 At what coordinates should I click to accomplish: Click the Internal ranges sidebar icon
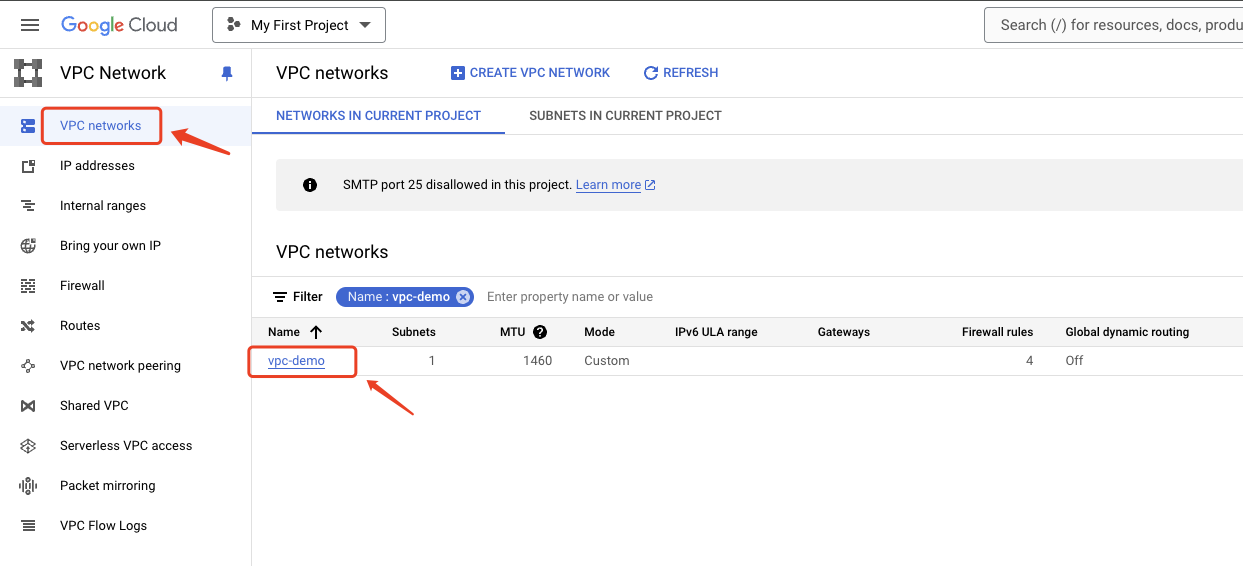pos(28,206)
